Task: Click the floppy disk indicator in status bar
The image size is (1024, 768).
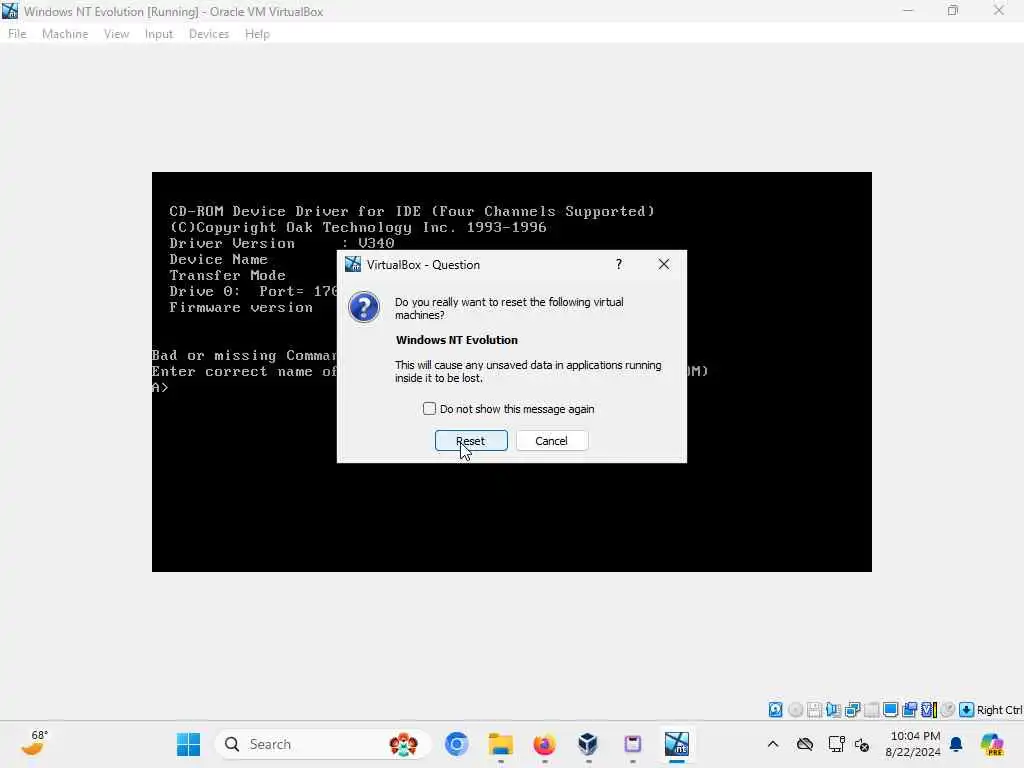Action: pyautogui.click(x=814, y=710)
